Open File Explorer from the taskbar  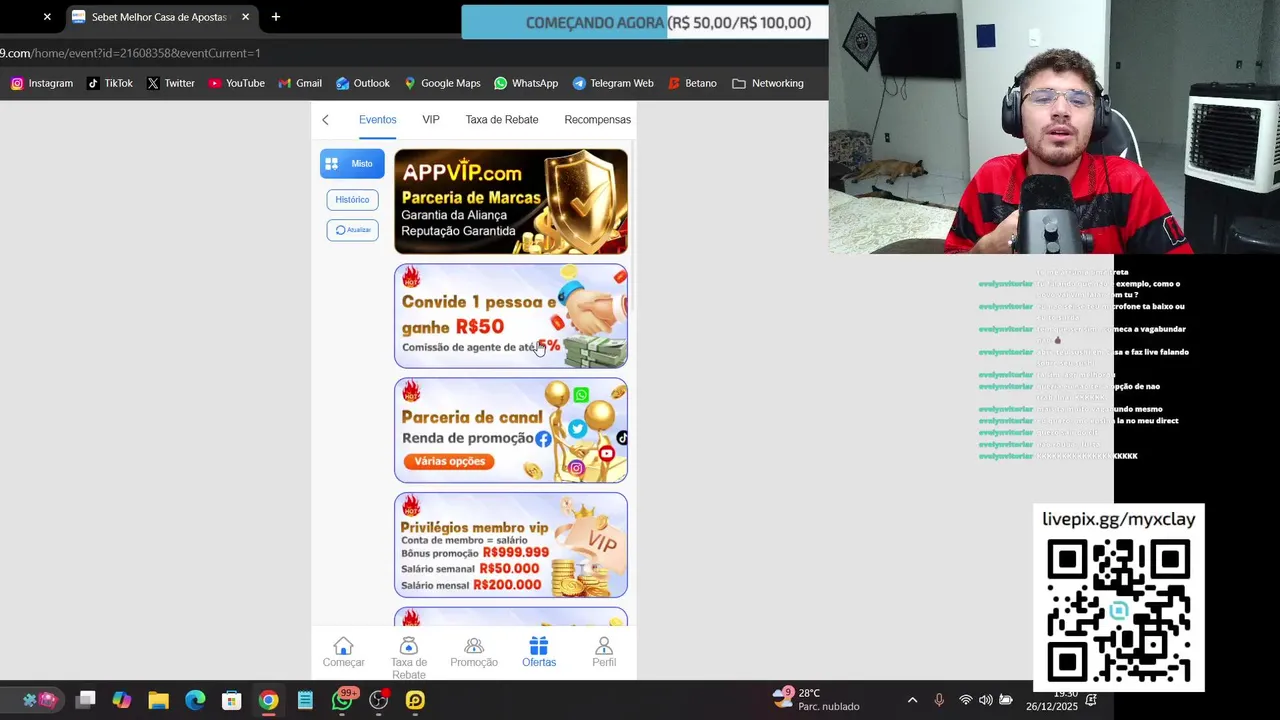pyautogui.click(x=158, y=700)
